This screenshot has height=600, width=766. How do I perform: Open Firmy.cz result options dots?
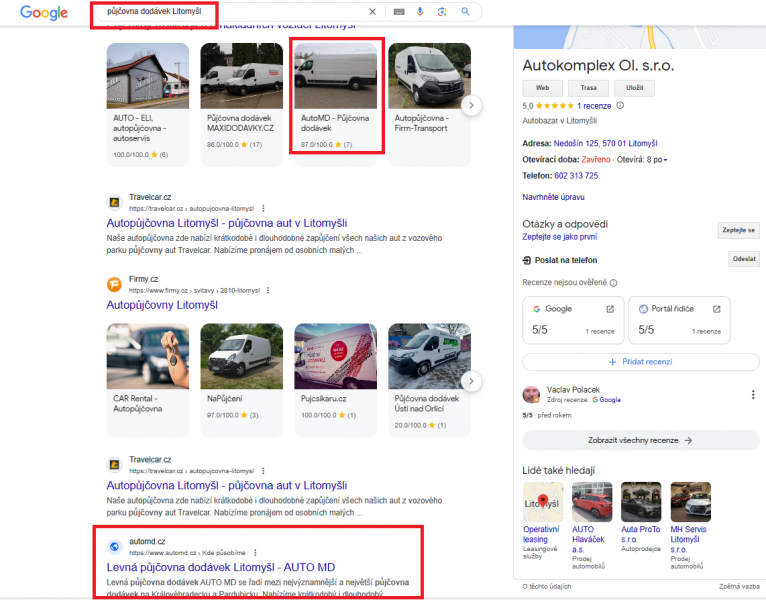[x=268, y=291]
